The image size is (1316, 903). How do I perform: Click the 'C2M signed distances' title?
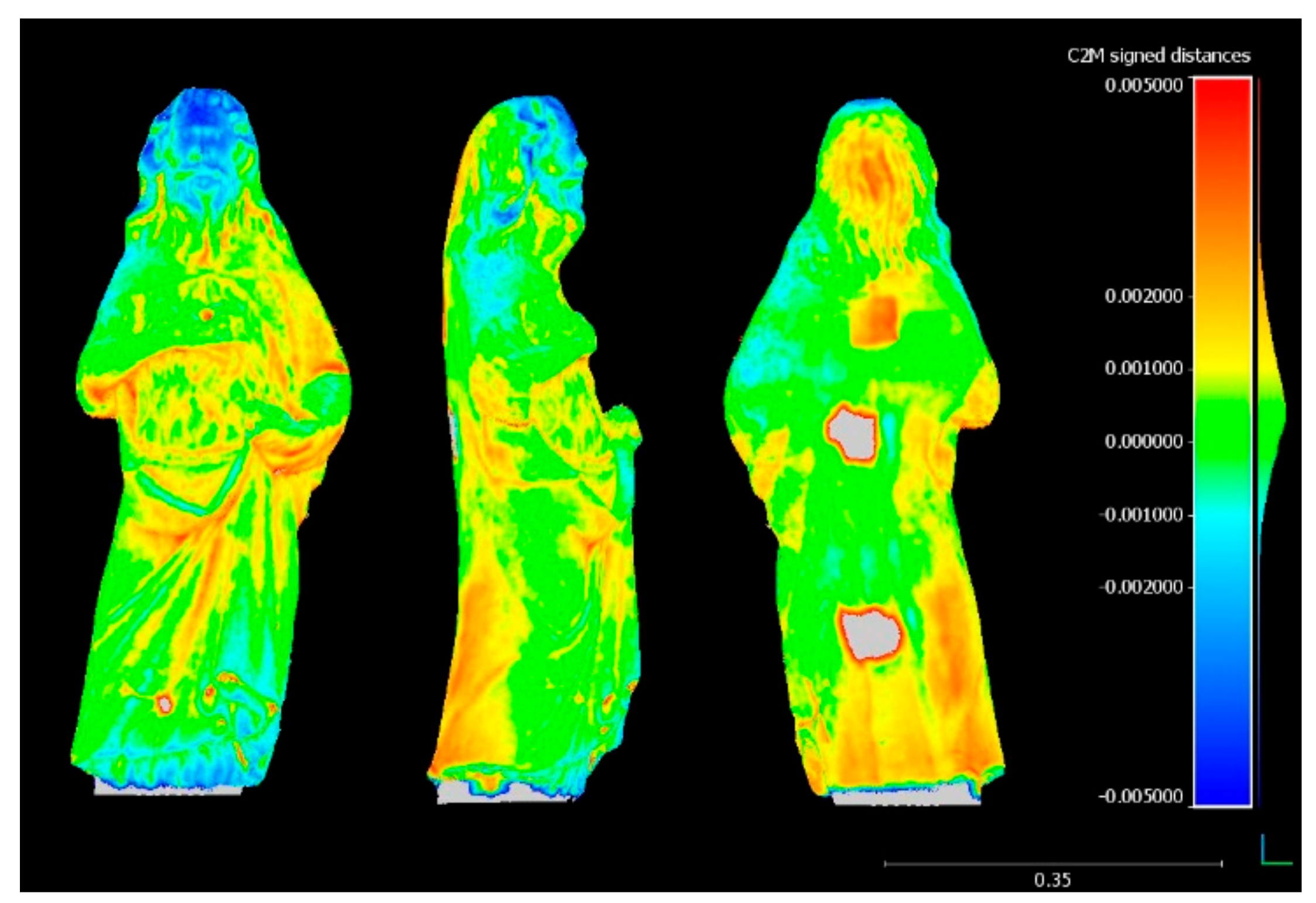click(1158, 56)
